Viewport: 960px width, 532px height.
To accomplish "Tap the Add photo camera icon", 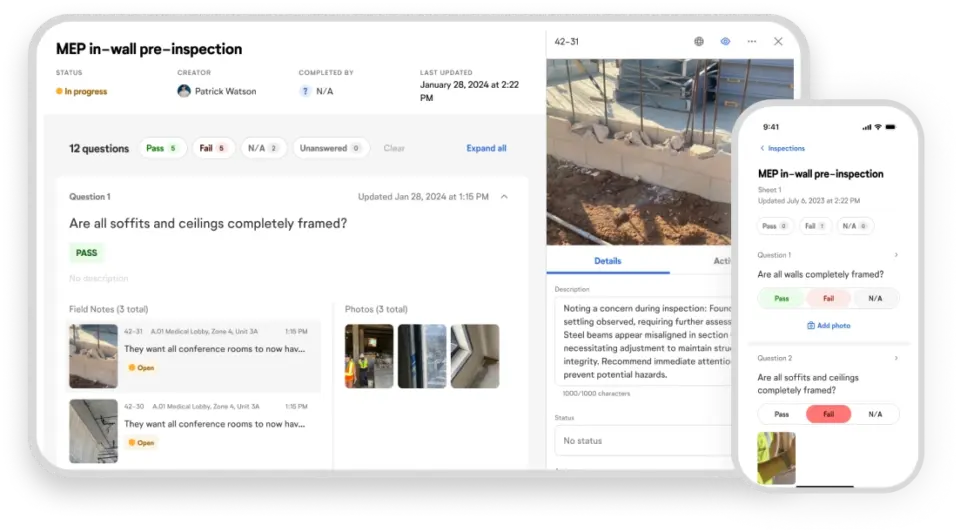I will (811, 326).
